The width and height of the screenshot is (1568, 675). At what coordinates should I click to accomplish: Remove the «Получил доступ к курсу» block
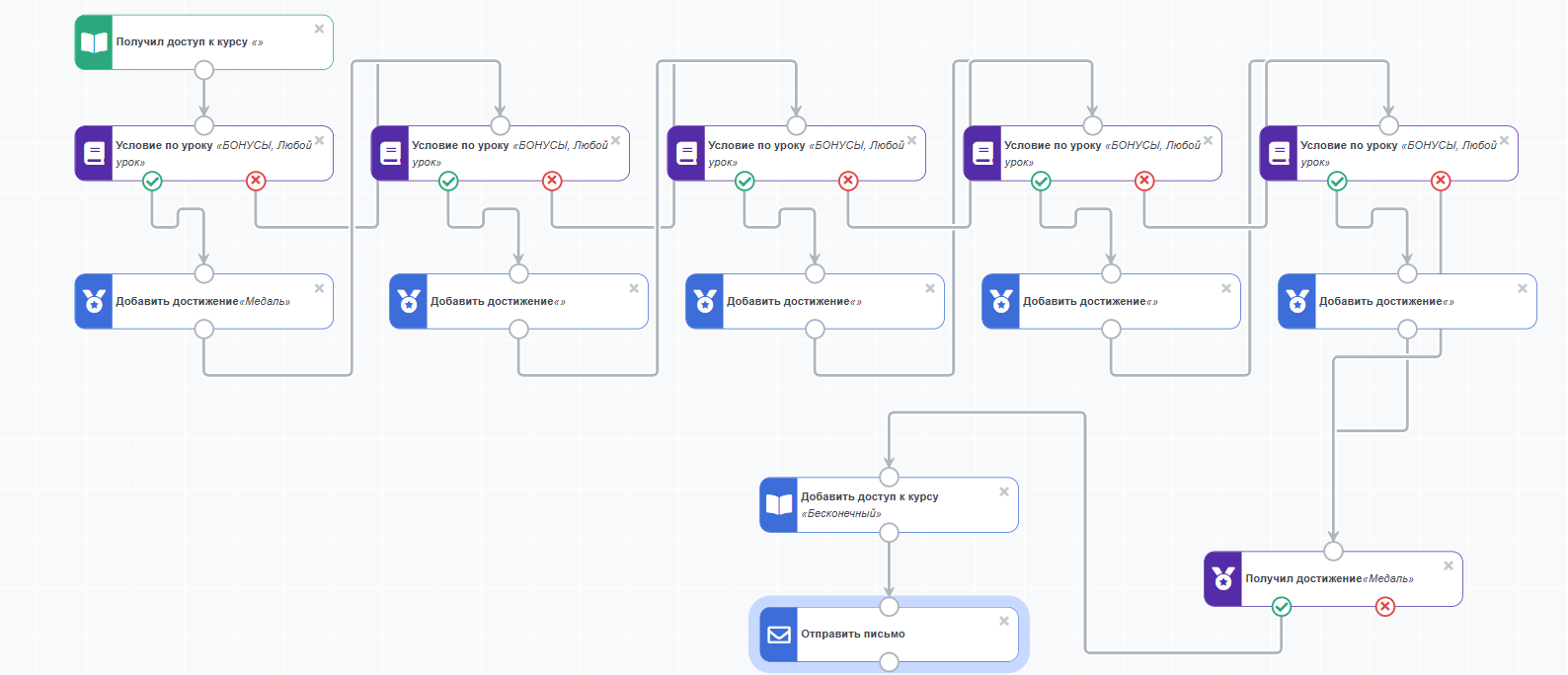click(x=319, y=29)
